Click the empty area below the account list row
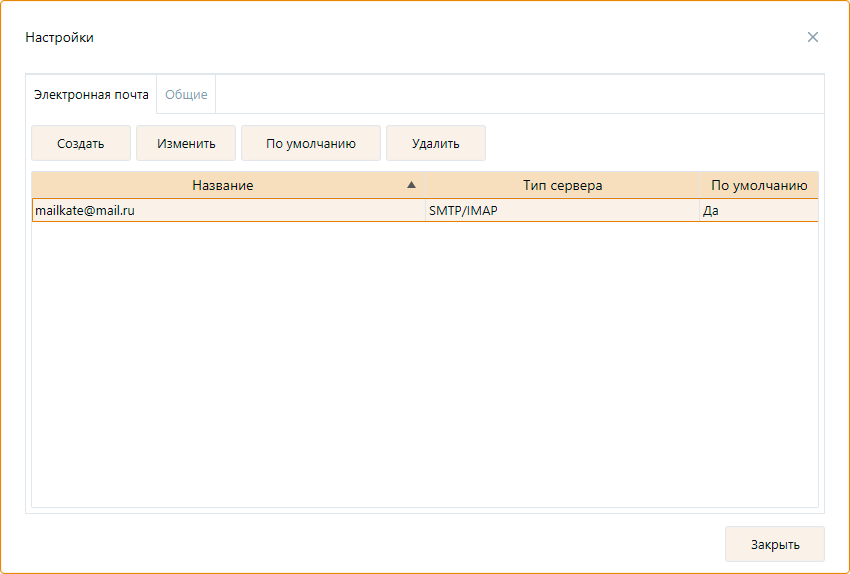This screenshot has height=574, width=850. 424,360
